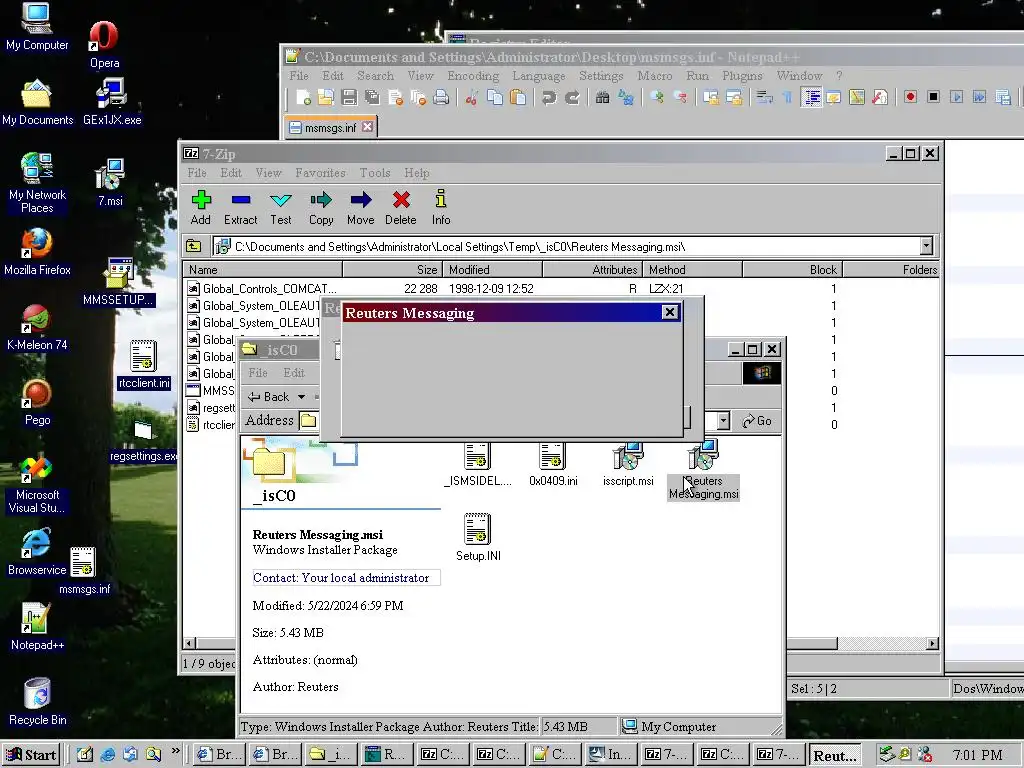1024x768 pixels.
Task: Select the K-Meleon 74 desktop icon
Action: tap(37, 327)
